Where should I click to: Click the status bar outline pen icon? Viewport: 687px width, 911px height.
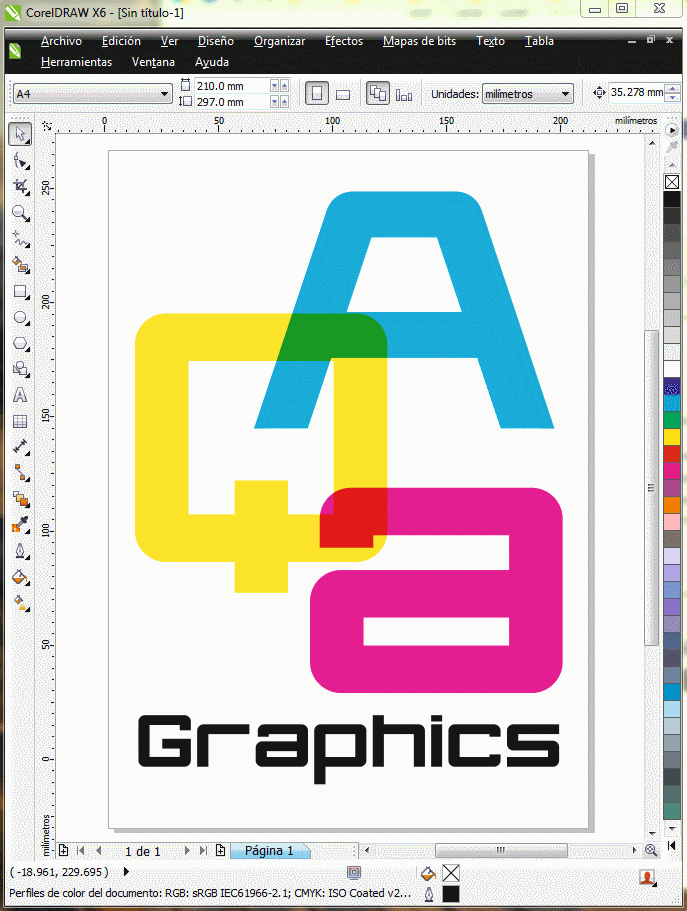pos(429,894)
